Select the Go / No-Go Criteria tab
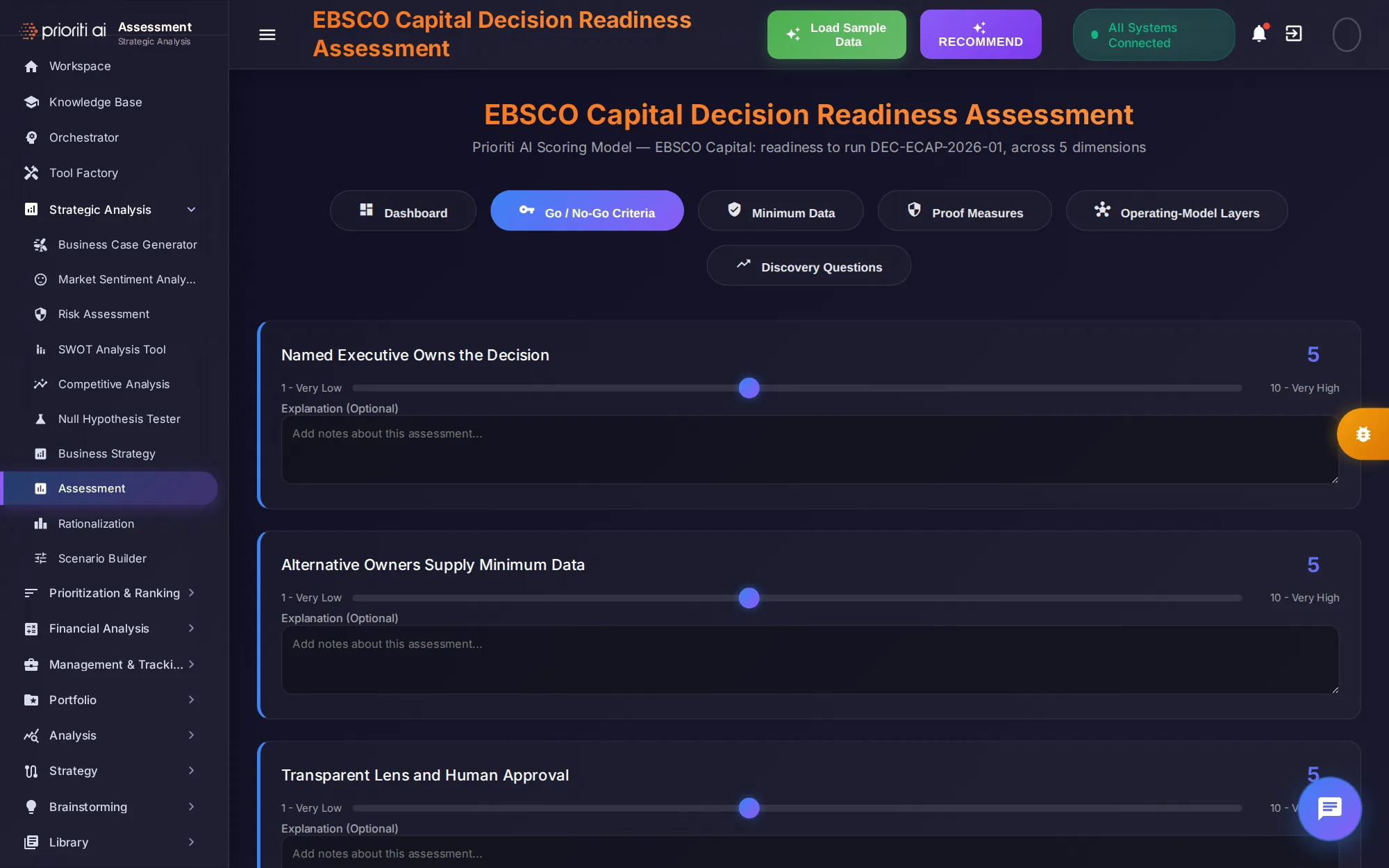 click(x=587, y=211)
